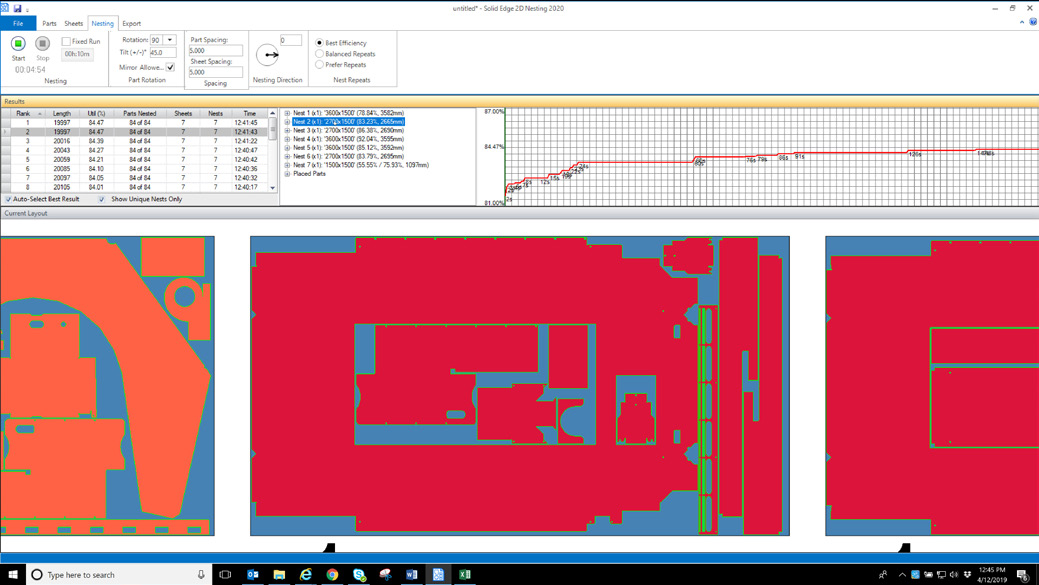
Task: Open Word from the taskbar
Action: (x=411, y=575)
